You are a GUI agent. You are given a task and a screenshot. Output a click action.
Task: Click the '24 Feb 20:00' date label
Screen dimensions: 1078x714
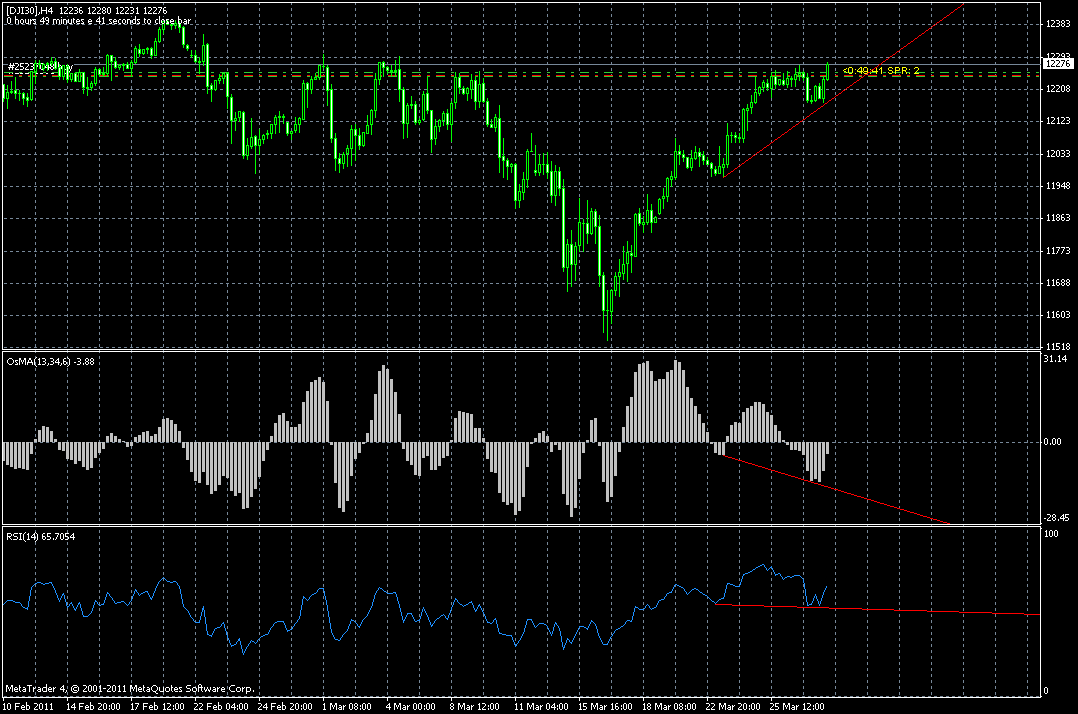pyautogui.click(x=285, y=706)
